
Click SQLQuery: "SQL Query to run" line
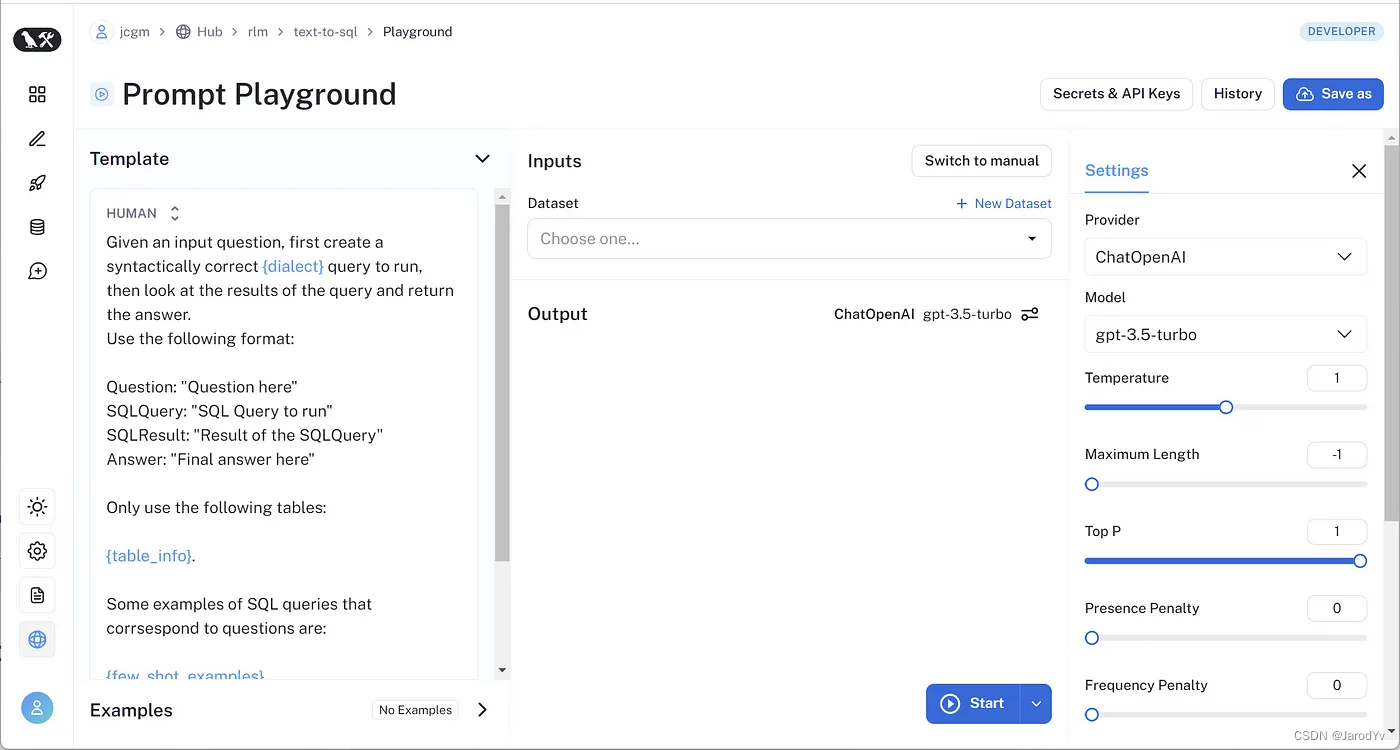[x=219, y=411]
